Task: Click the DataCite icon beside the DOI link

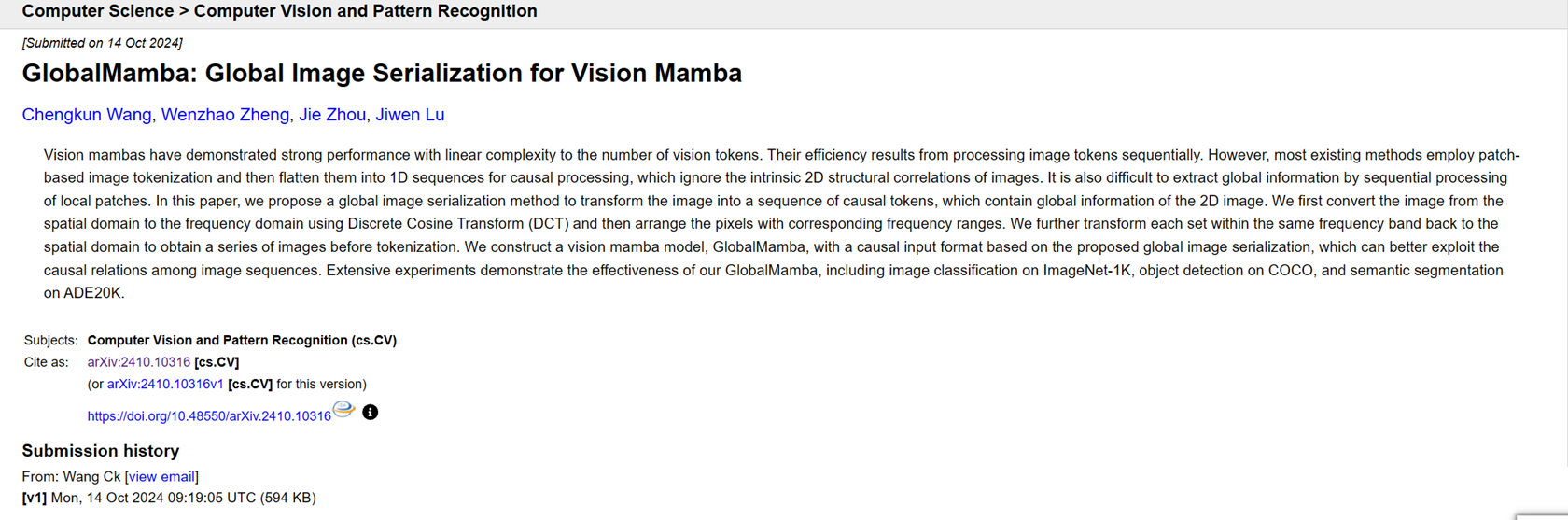Action: pyautogui.click(x=343, y=409)
